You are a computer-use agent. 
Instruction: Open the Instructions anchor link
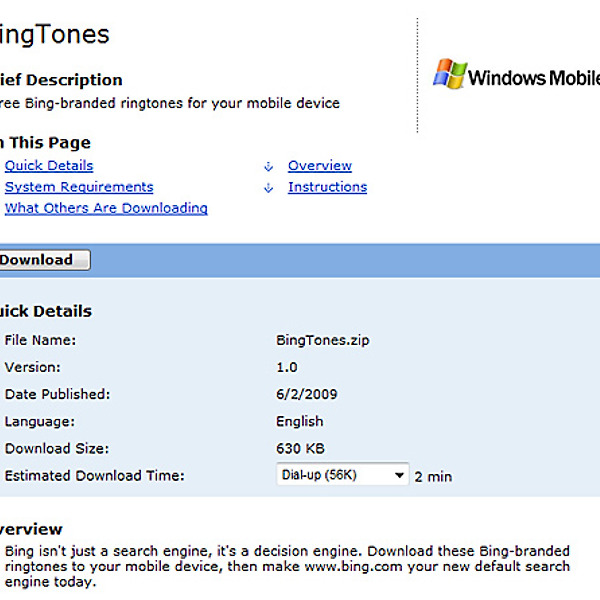(x=327, y=187)
